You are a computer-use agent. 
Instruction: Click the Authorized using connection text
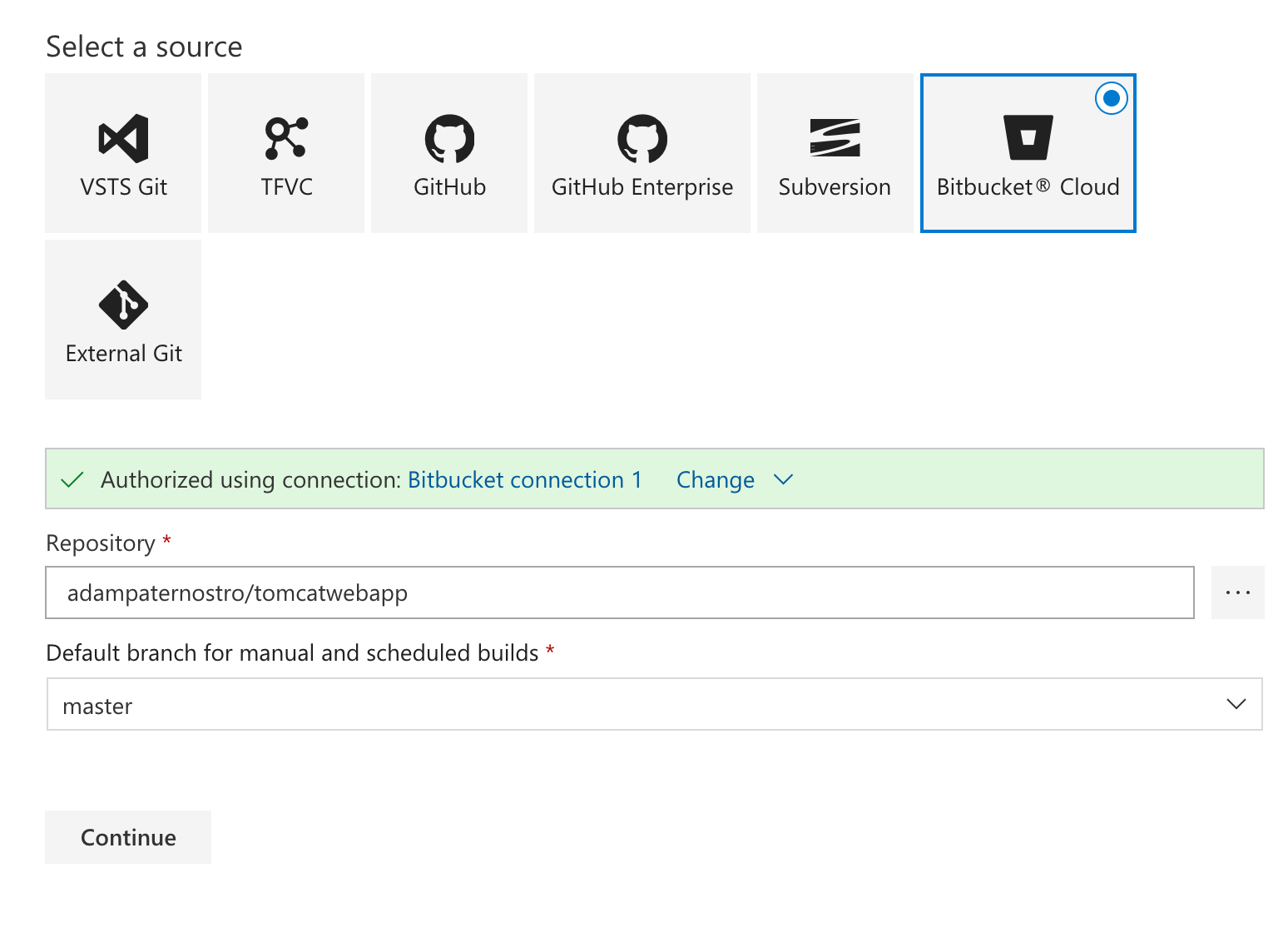pos(251,480)
